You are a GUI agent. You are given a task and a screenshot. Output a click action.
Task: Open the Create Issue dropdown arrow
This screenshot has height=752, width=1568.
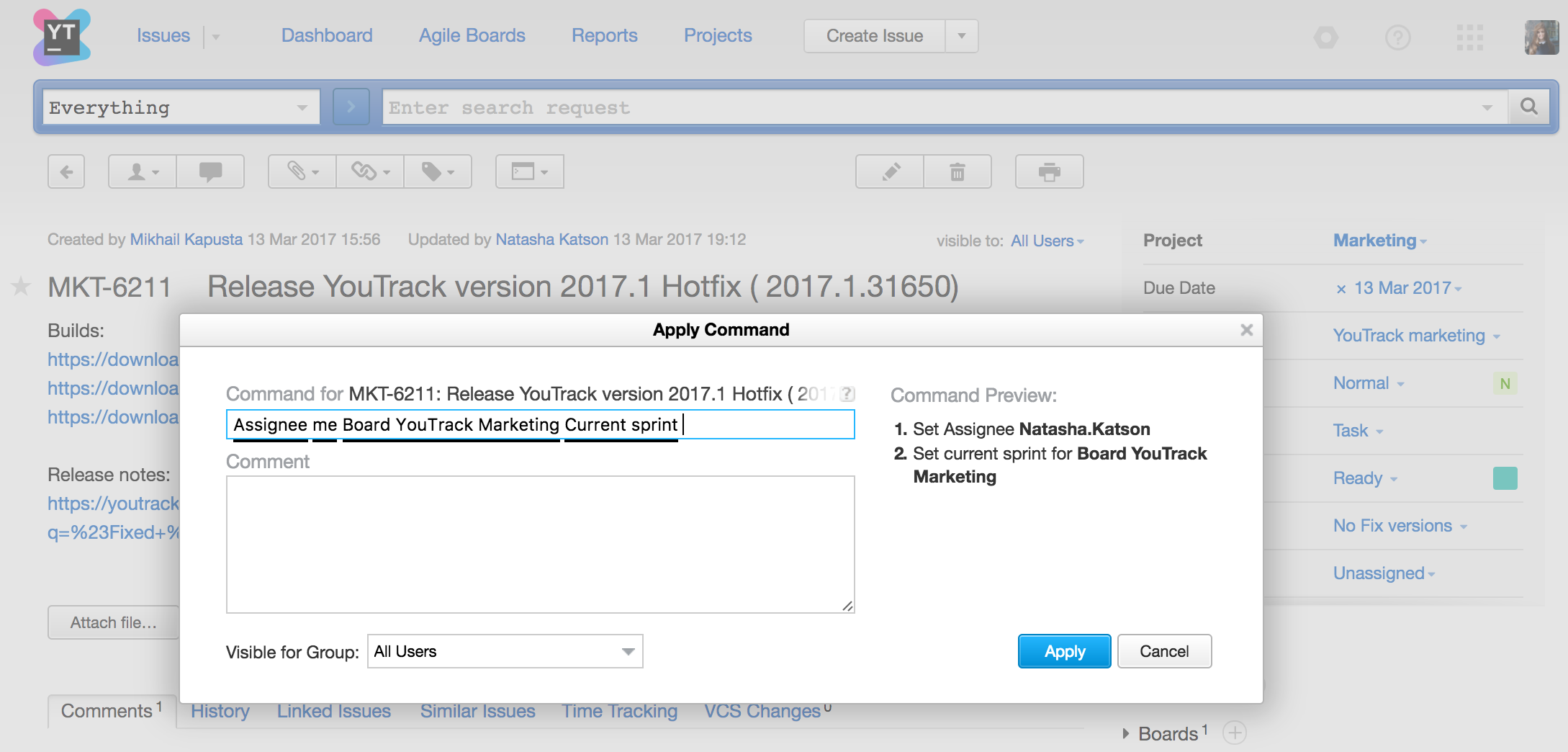click(x=962, y=36)
